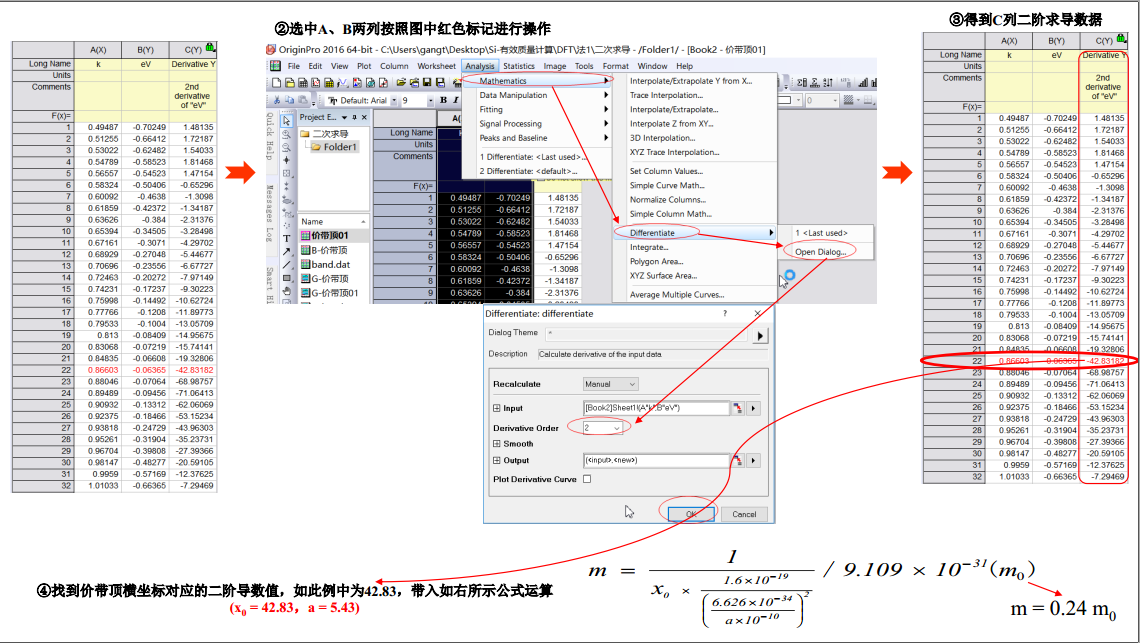Click the Save Project floppy icon
Viewport: 1140px width, 643px height.
(427, 82)
